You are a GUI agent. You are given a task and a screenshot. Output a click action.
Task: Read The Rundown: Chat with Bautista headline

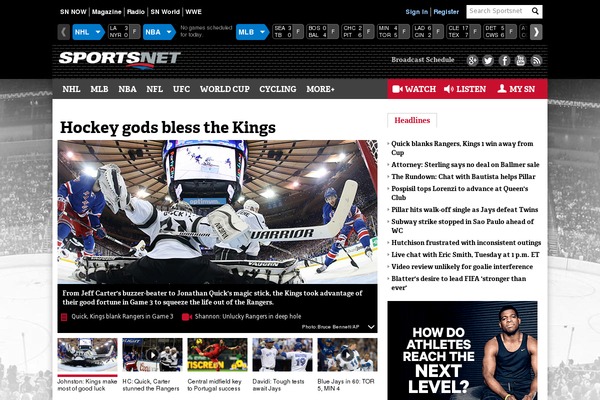(463, 176)
